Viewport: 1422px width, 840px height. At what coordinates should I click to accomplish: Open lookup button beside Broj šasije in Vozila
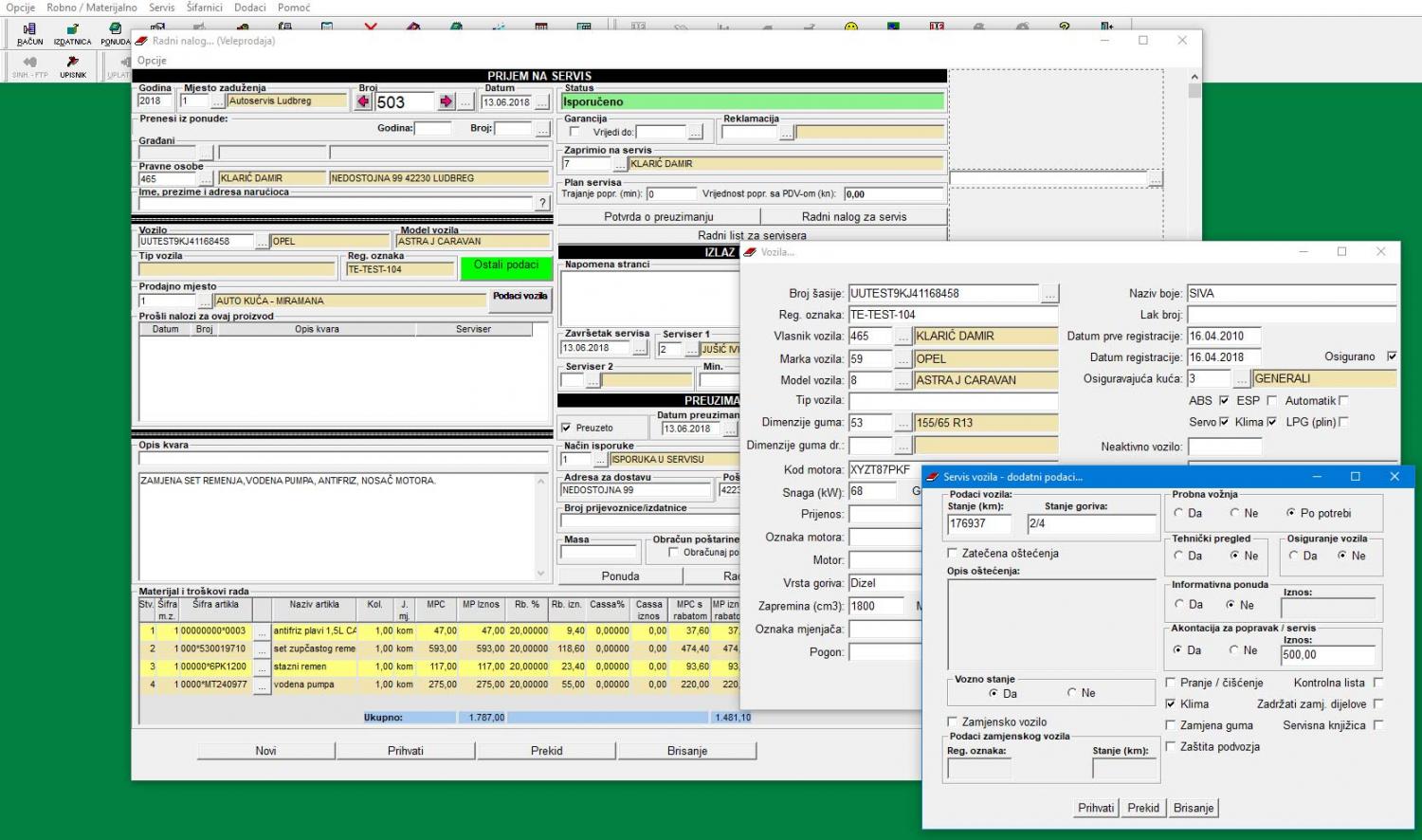[x=1049, y=294]
